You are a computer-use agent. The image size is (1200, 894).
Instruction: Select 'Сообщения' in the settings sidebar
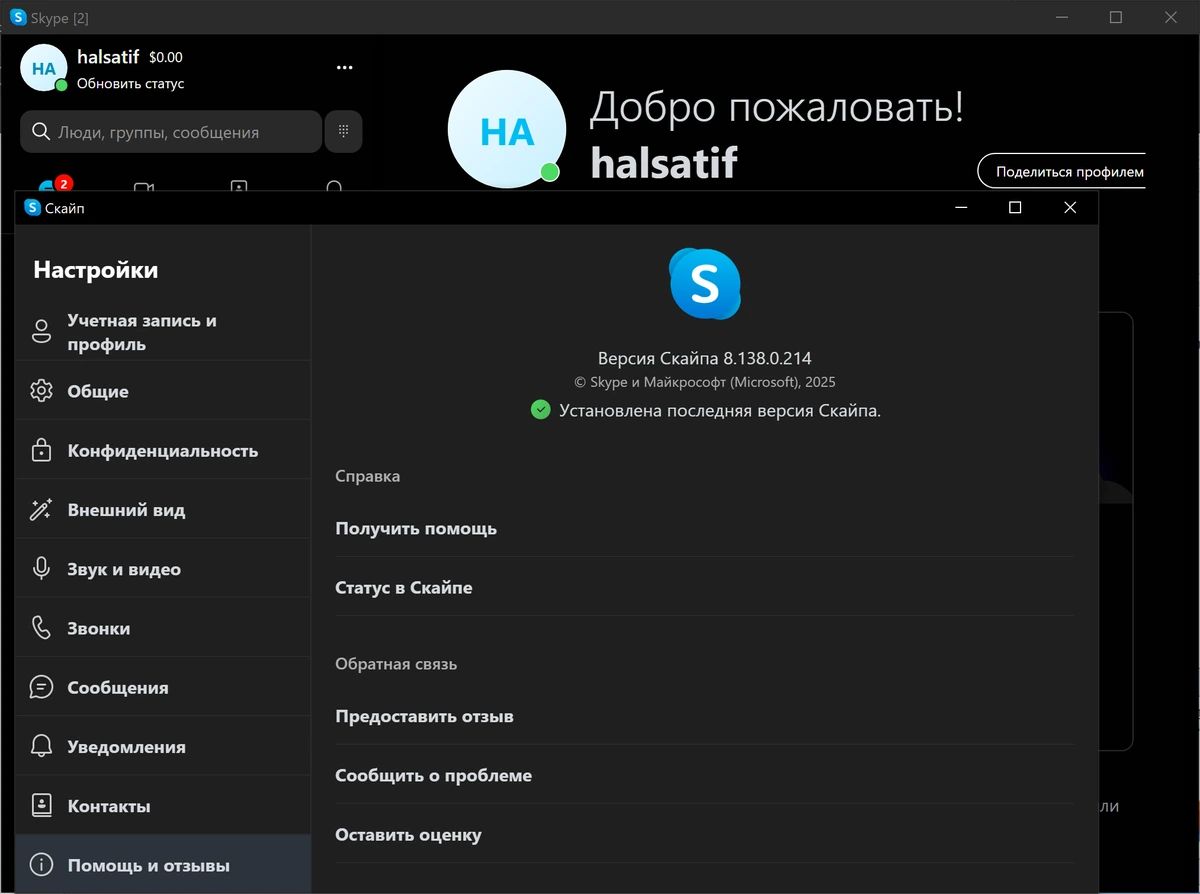point(163,687)
